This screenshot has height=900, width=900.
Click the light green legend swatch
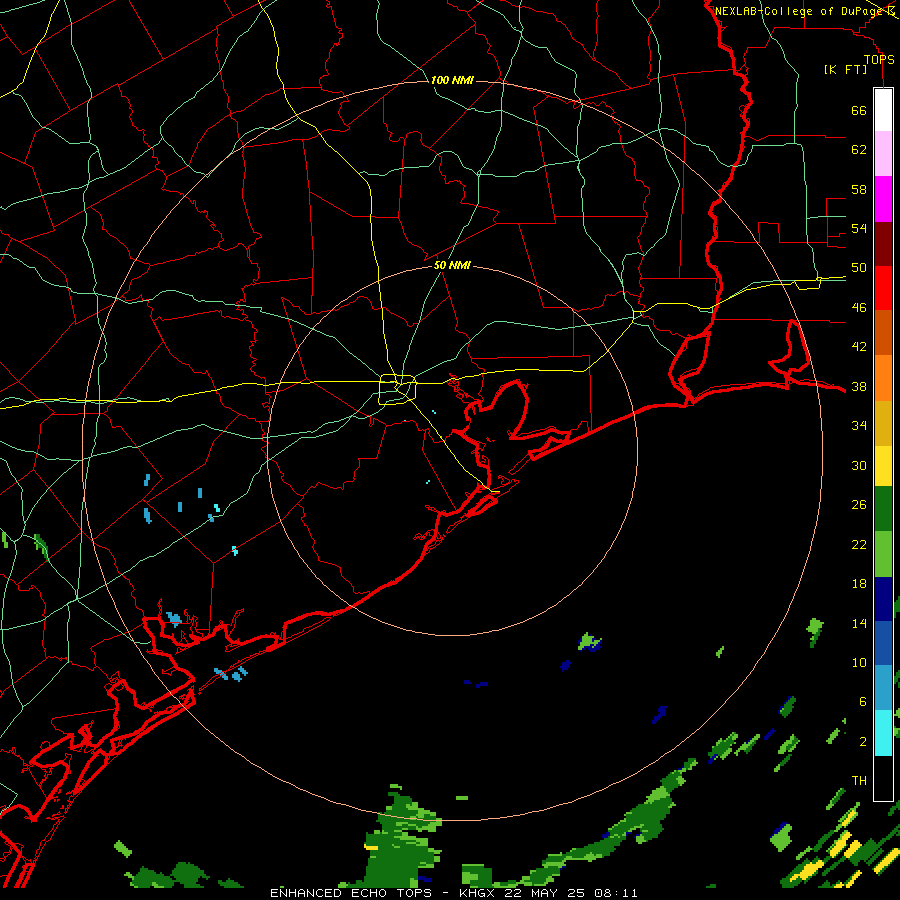click(x=883, y=554)
